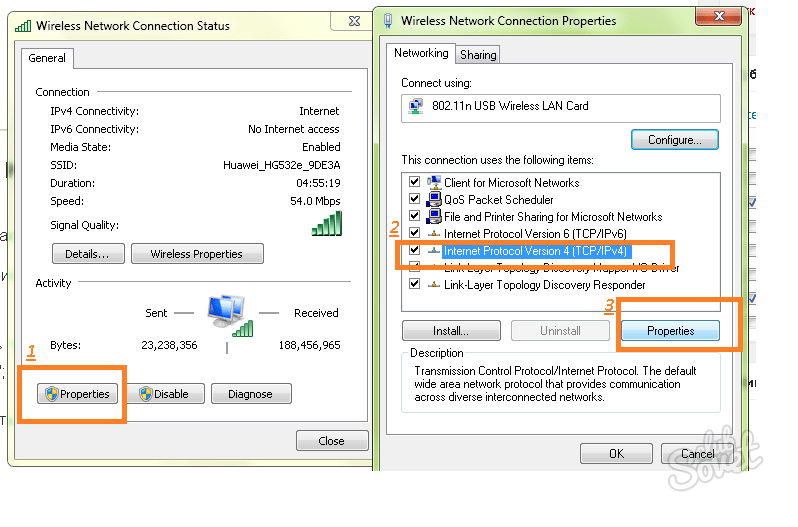Switch to the Networking tab
Screen dimensions: 798x527
click(421, 53)
